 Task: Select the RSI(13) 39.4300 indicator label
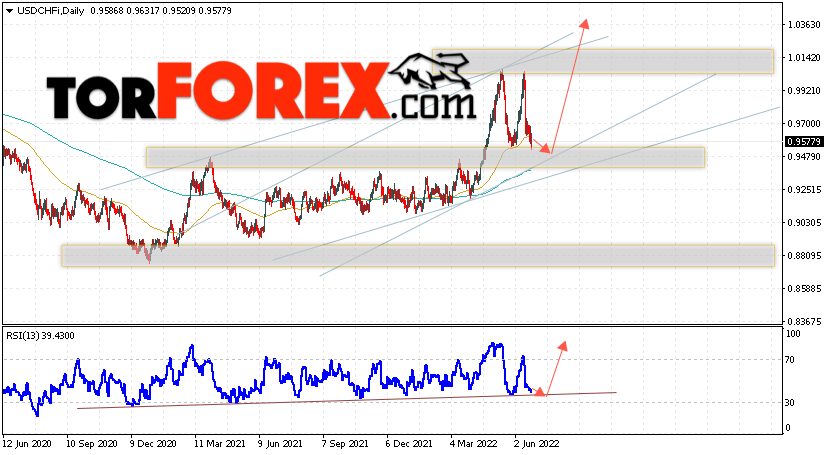(x=40, y=336)
